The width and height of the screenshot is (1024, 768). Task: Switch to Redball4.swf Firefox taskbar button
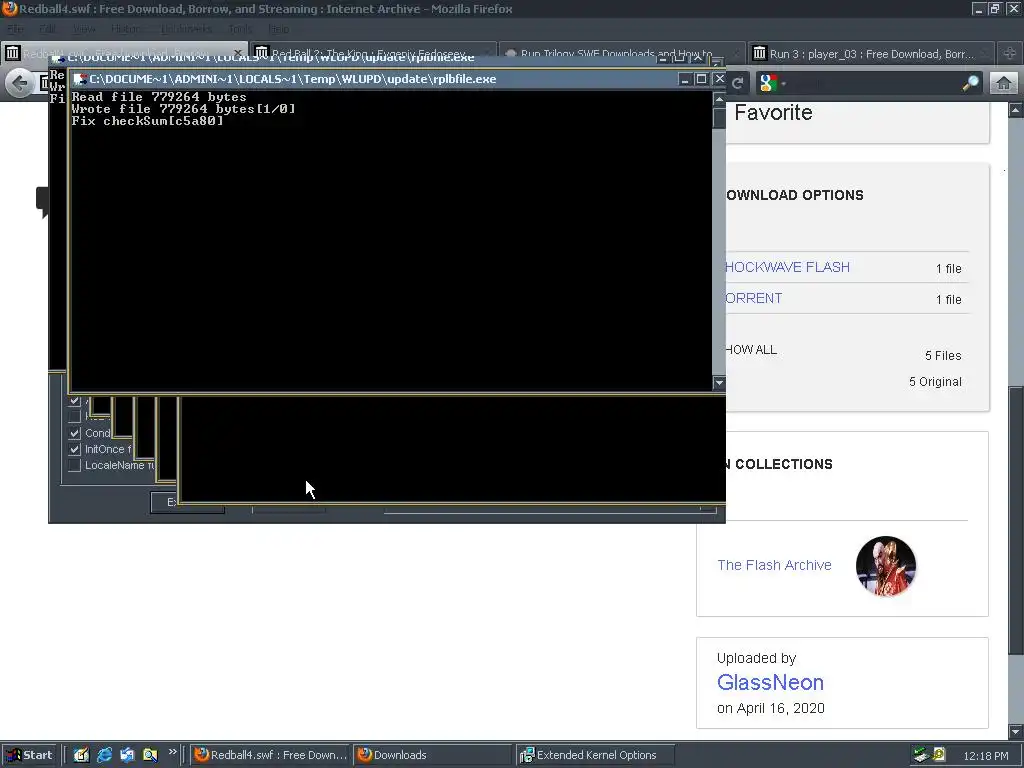[x=271, y=755]
